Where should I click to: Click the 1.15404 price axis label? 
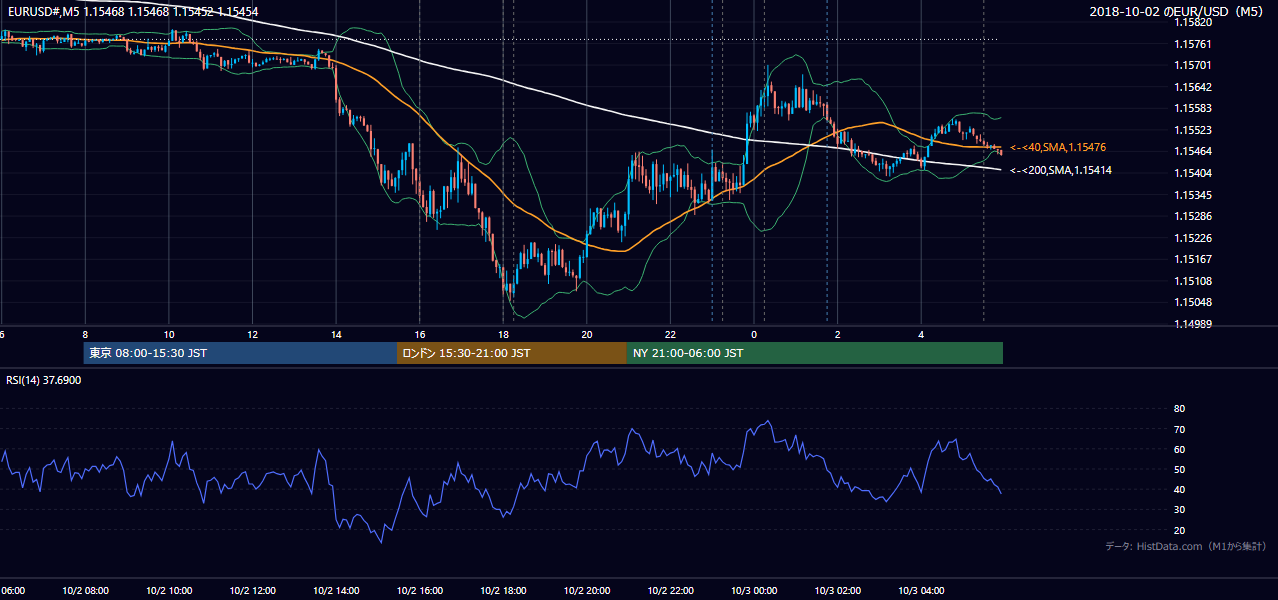1191,173
